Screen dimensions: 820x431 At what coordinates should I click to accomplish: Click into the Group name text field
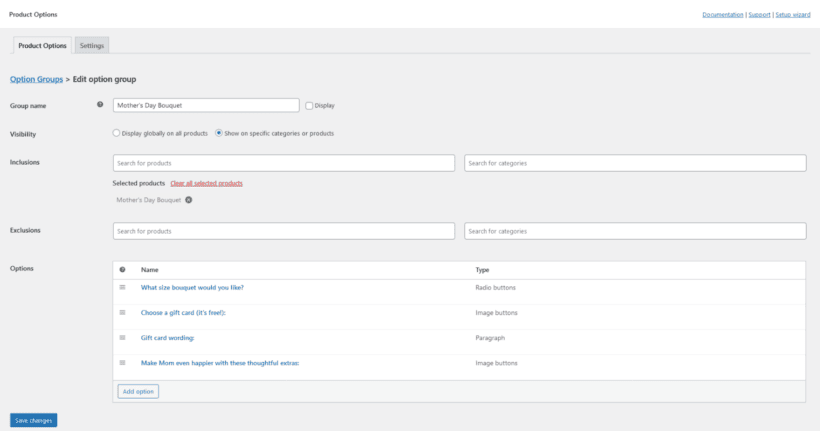click(x=206, y=105)
